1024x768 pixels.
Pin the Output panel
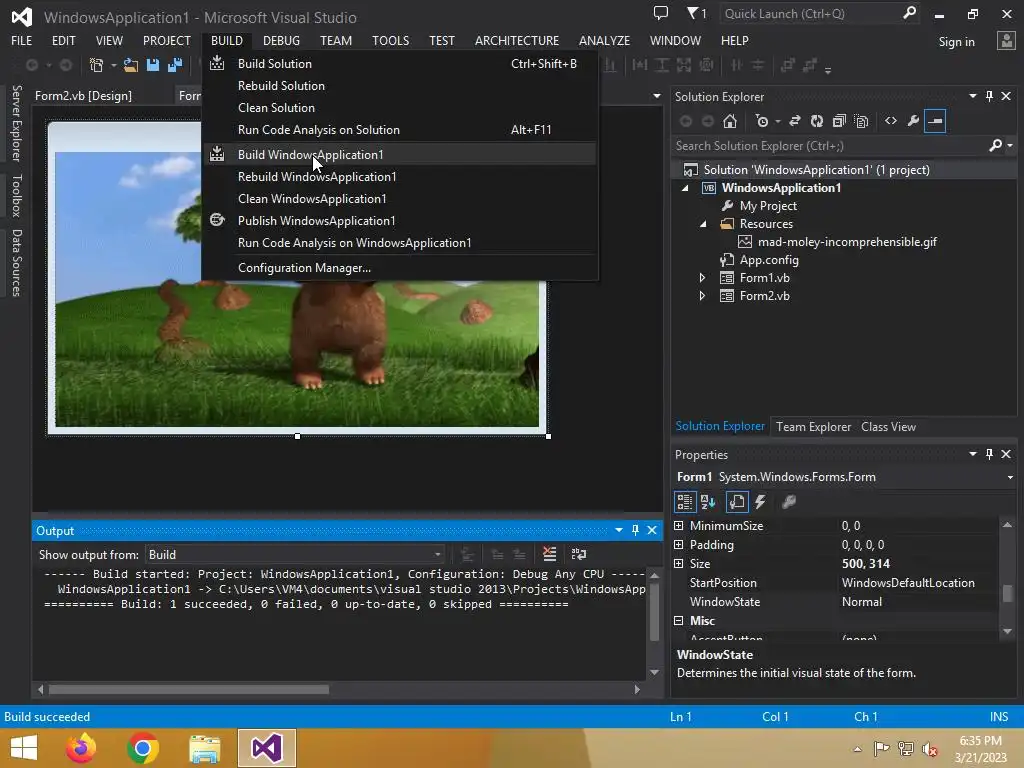point(635,530)
